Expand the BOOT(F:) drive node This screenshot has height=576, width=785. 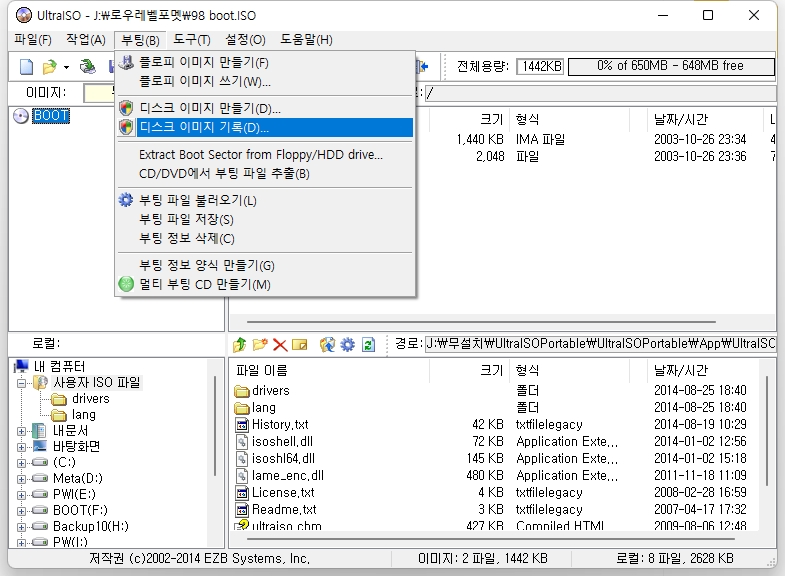tap(22, 511)
